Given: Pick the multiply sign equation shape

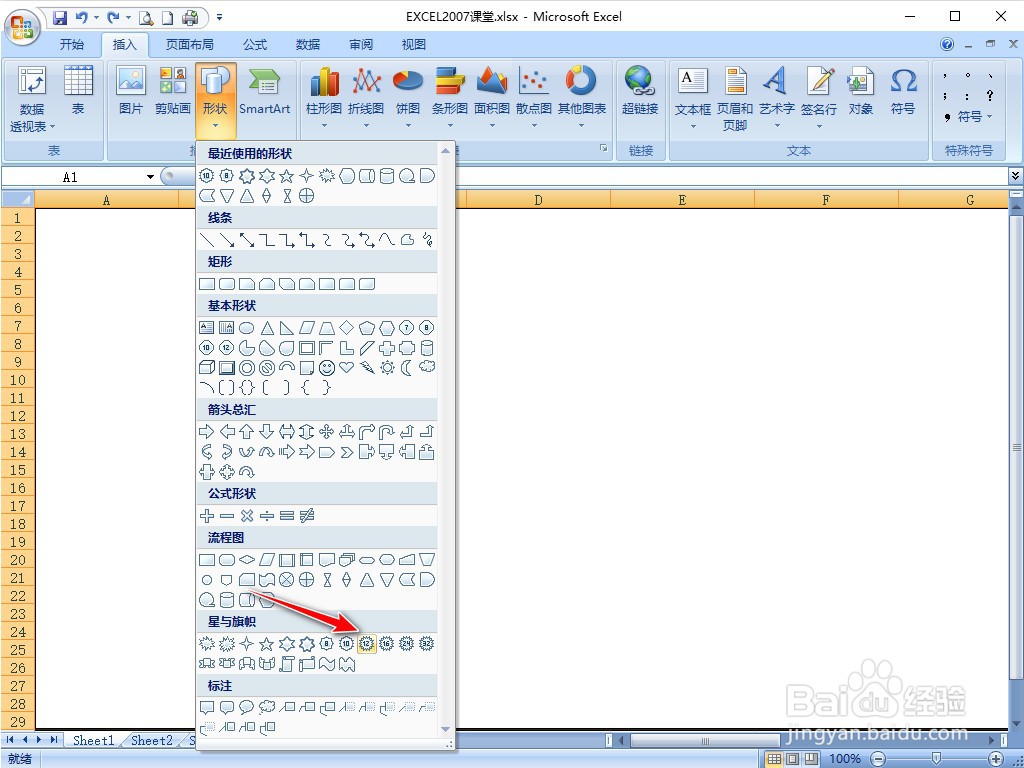Looking at the screenshot, I should tap(246, 516).
